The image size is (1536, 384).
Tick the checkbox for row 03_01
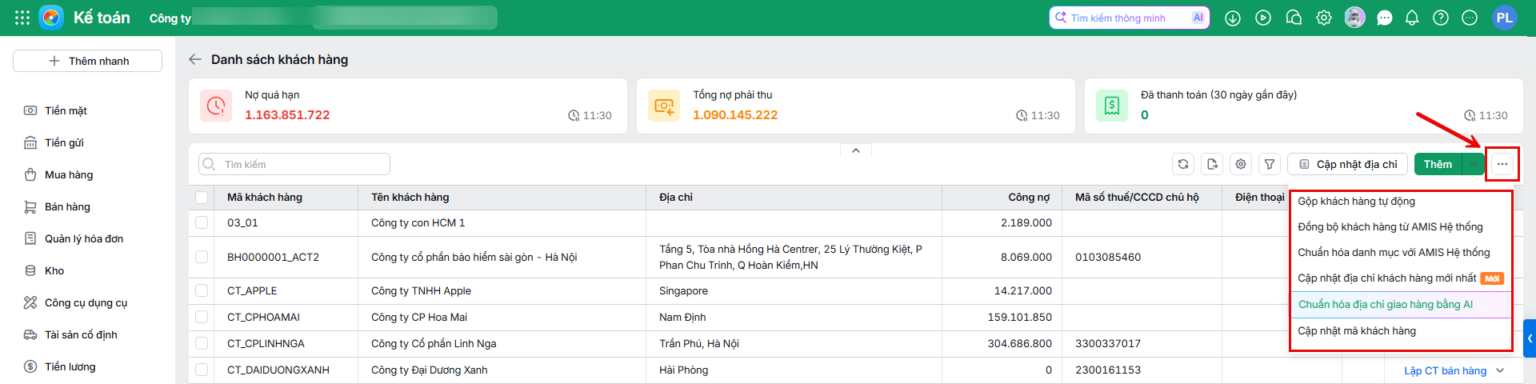[x=202, y=222]
